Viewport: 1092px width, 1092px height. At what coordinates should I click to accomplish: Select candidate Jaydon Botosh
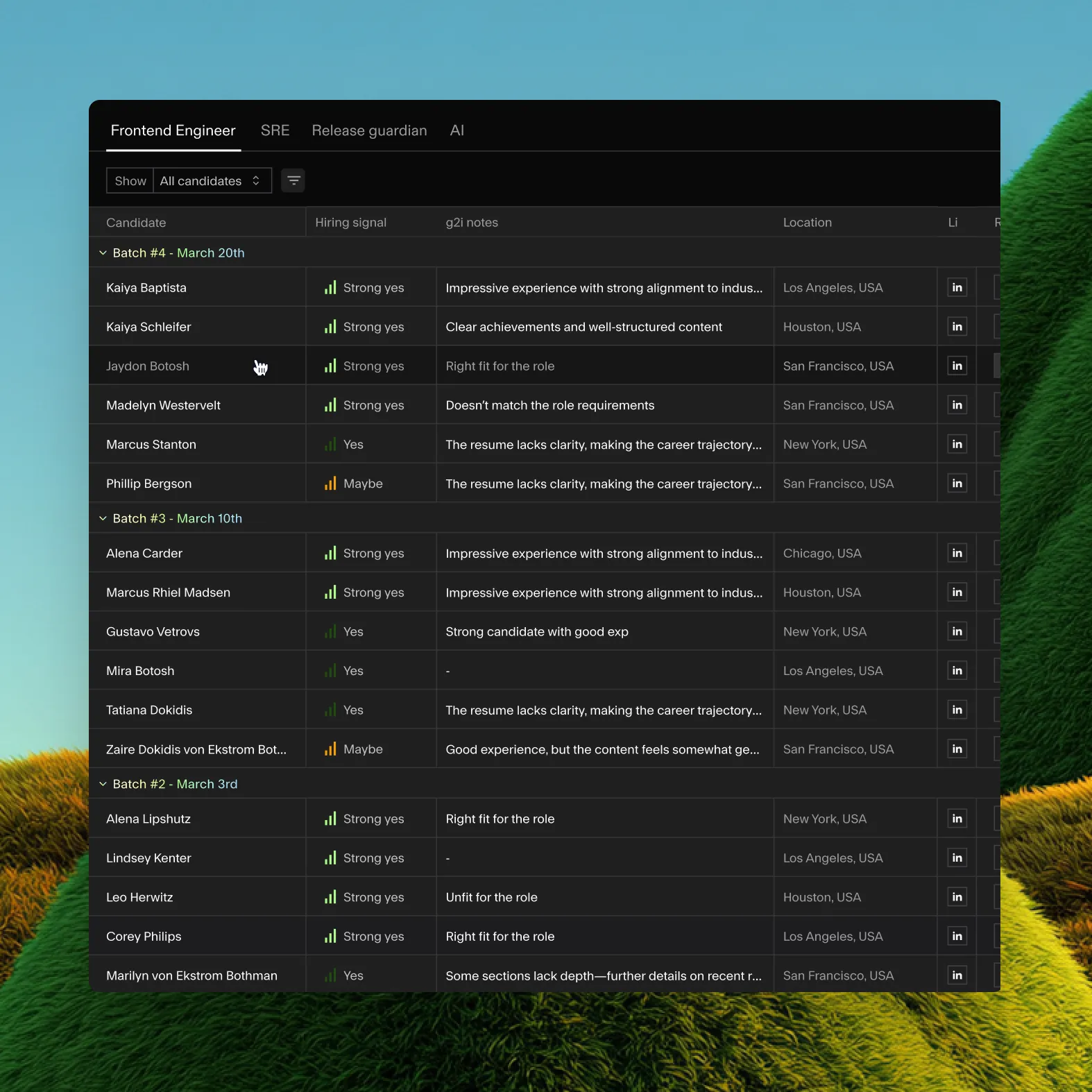148,366
